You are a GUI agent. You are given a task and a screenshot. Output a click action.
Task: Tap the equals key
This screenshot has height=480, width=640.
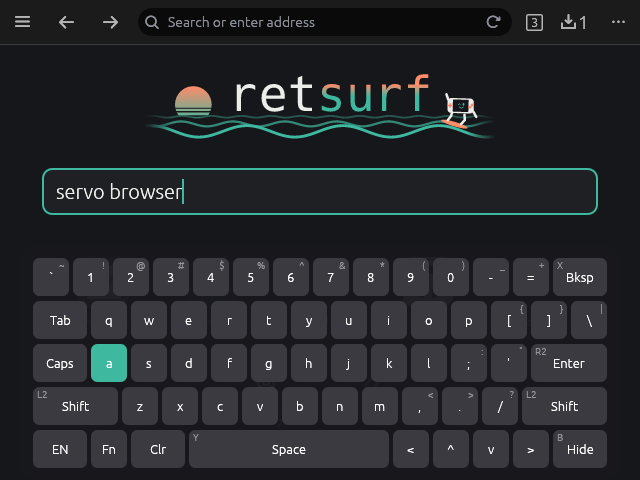531,277
